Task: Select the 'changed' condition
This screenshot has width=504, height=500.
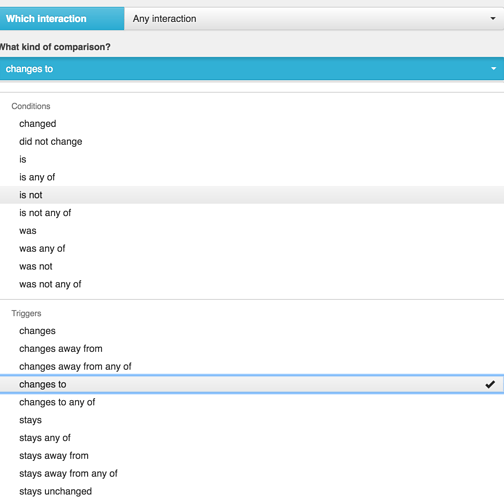Action: (x=252, y=124)
